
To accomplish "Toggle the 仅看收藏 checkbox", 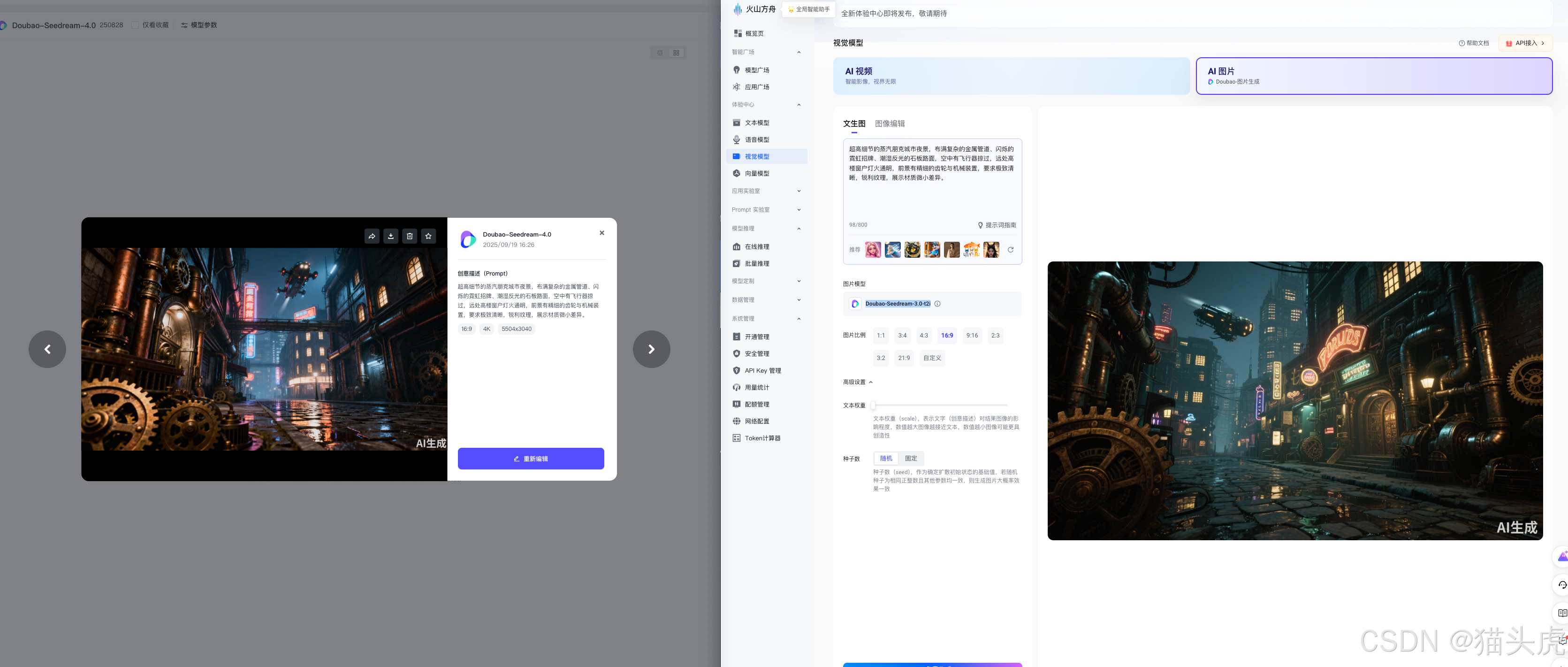I will click(136, 25).
